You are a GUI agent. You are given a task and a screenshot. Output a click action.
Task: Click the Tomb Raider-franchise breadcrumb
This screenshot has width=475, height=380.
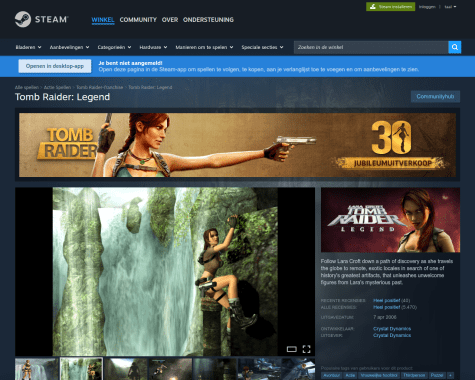(100, 87)
